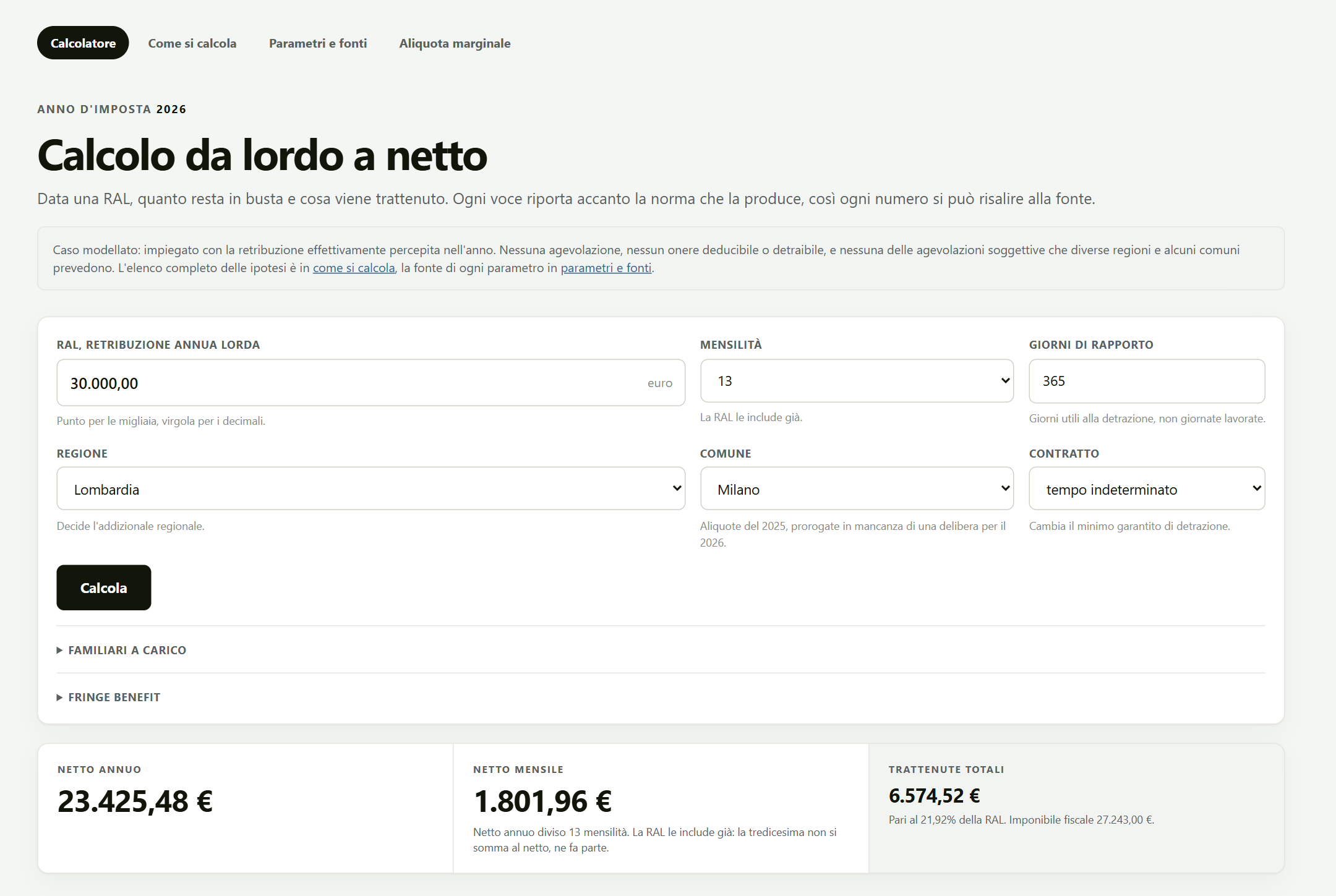The image size is (1336, 896).
Task: Open the Comune dropdown showing Milano
Action: (857, 489)
